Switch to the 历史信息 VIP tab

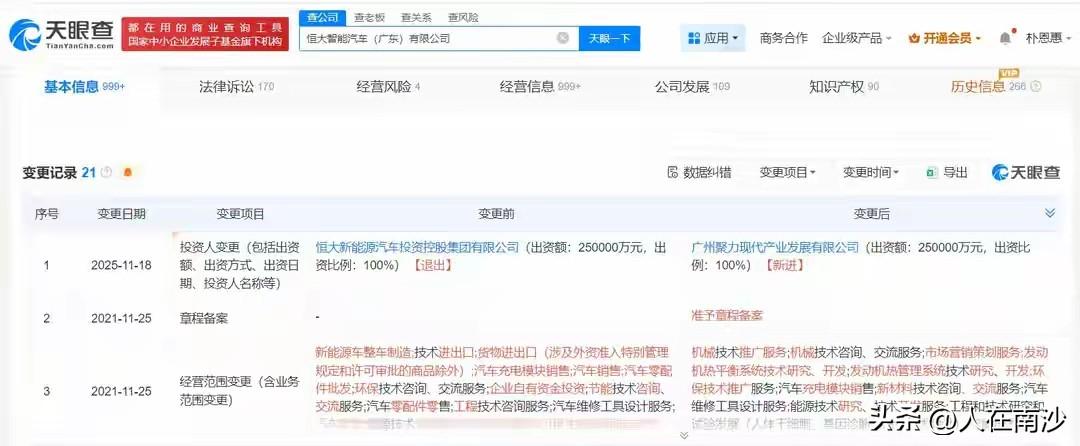tap(988, 87)
